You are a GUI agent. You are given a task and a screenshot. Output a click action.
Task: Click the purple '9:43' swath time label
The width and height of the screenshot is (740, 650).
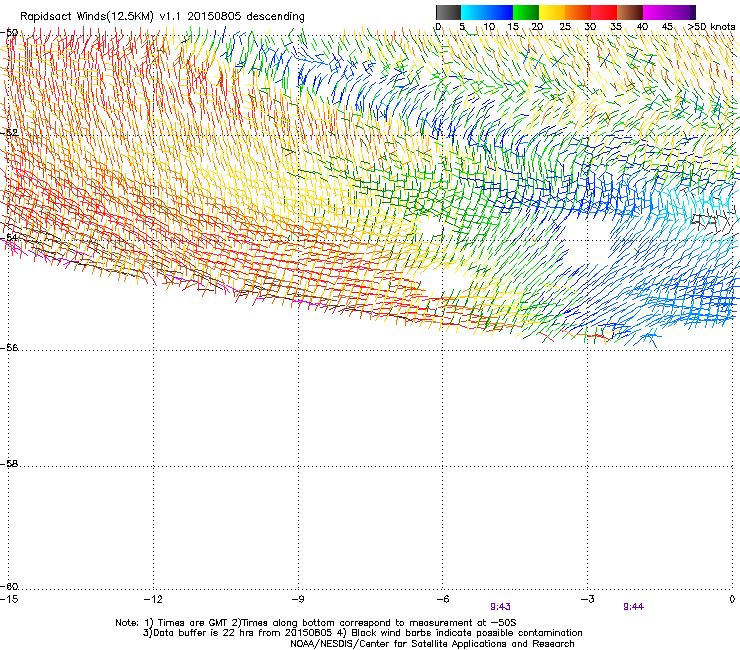pos(500,607)
